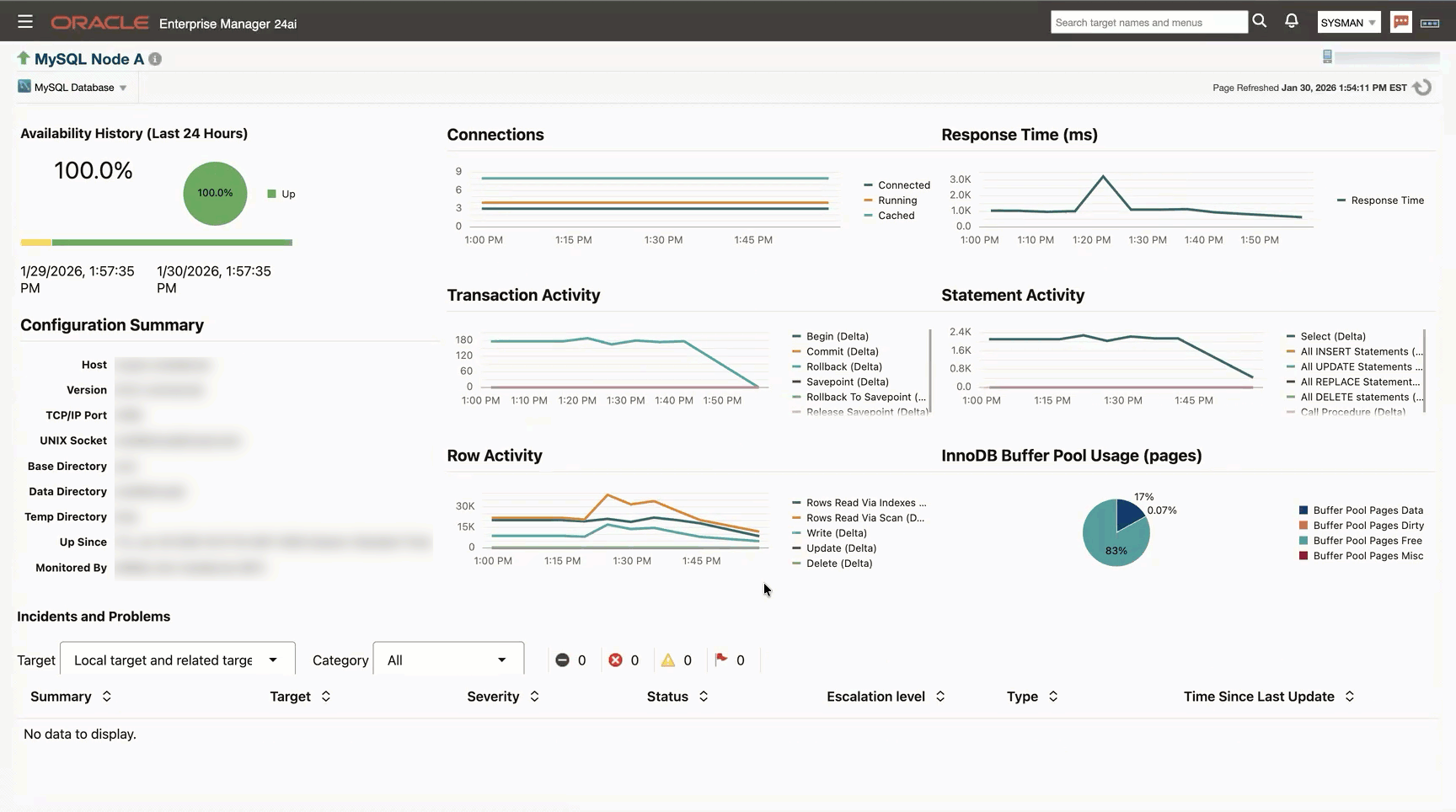Open the SYSMAN user dropdown
1456x812 pixels.
click(1348, 21)
